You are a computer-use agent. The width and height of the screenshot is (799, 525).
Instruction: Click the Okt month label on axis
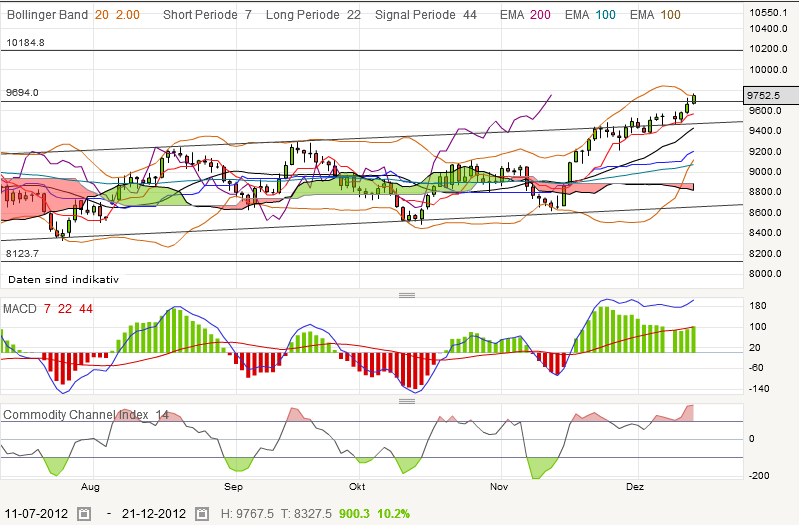click(357, 487)
